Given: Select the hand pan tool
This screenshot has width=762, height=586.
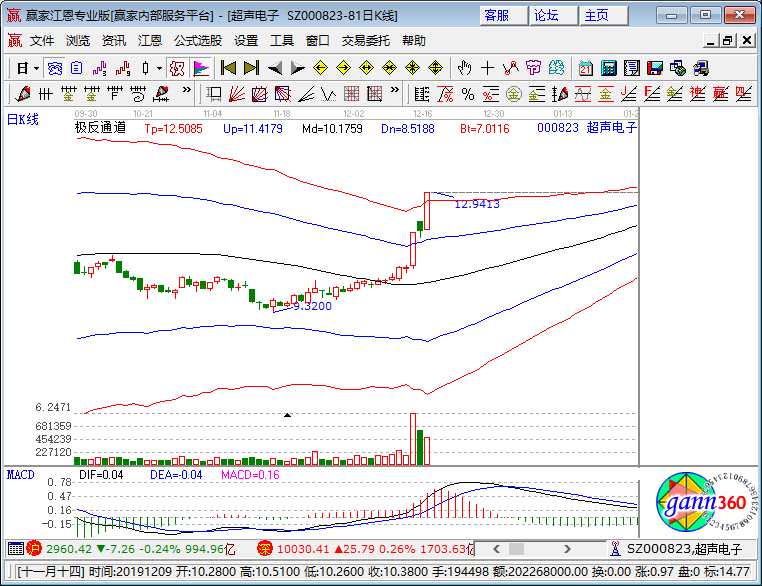Looking at the screenshot, I should coord(465,68).
